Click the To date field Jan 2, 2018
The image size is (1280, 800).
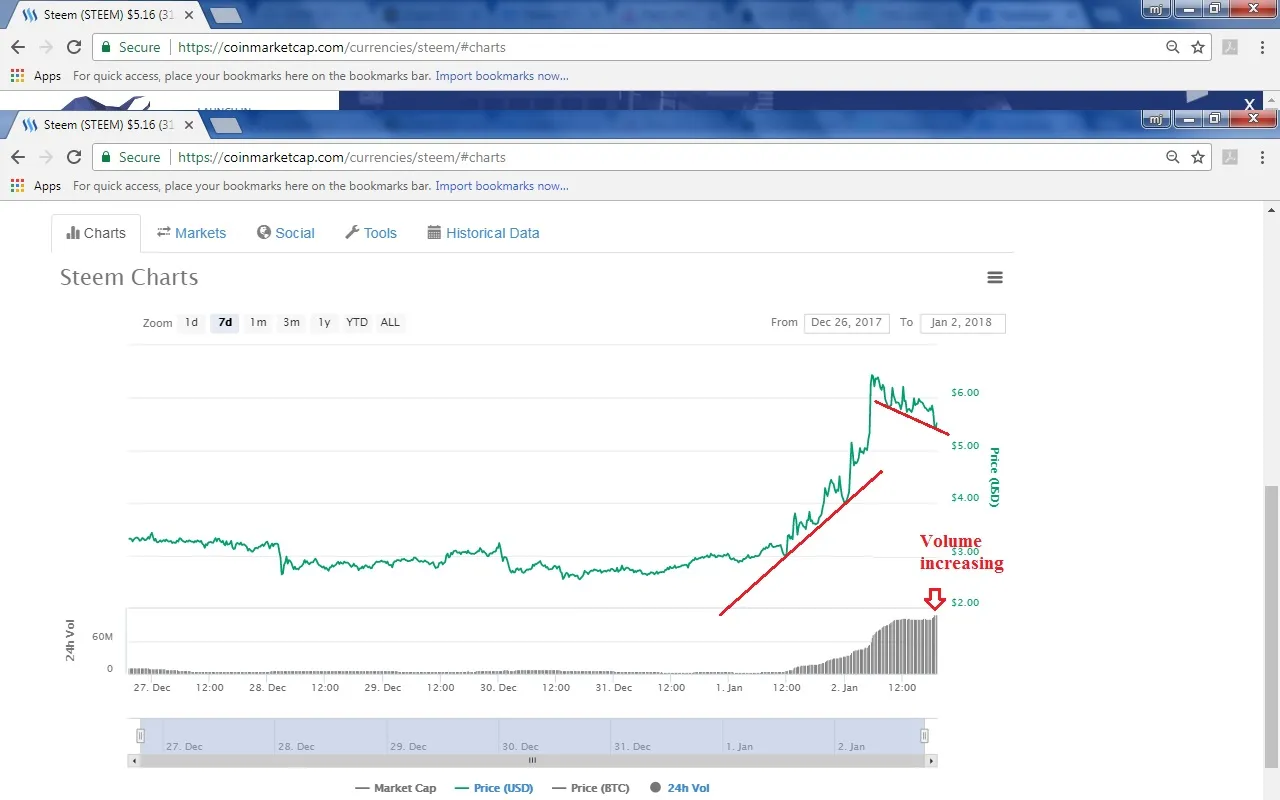[962, 322]
